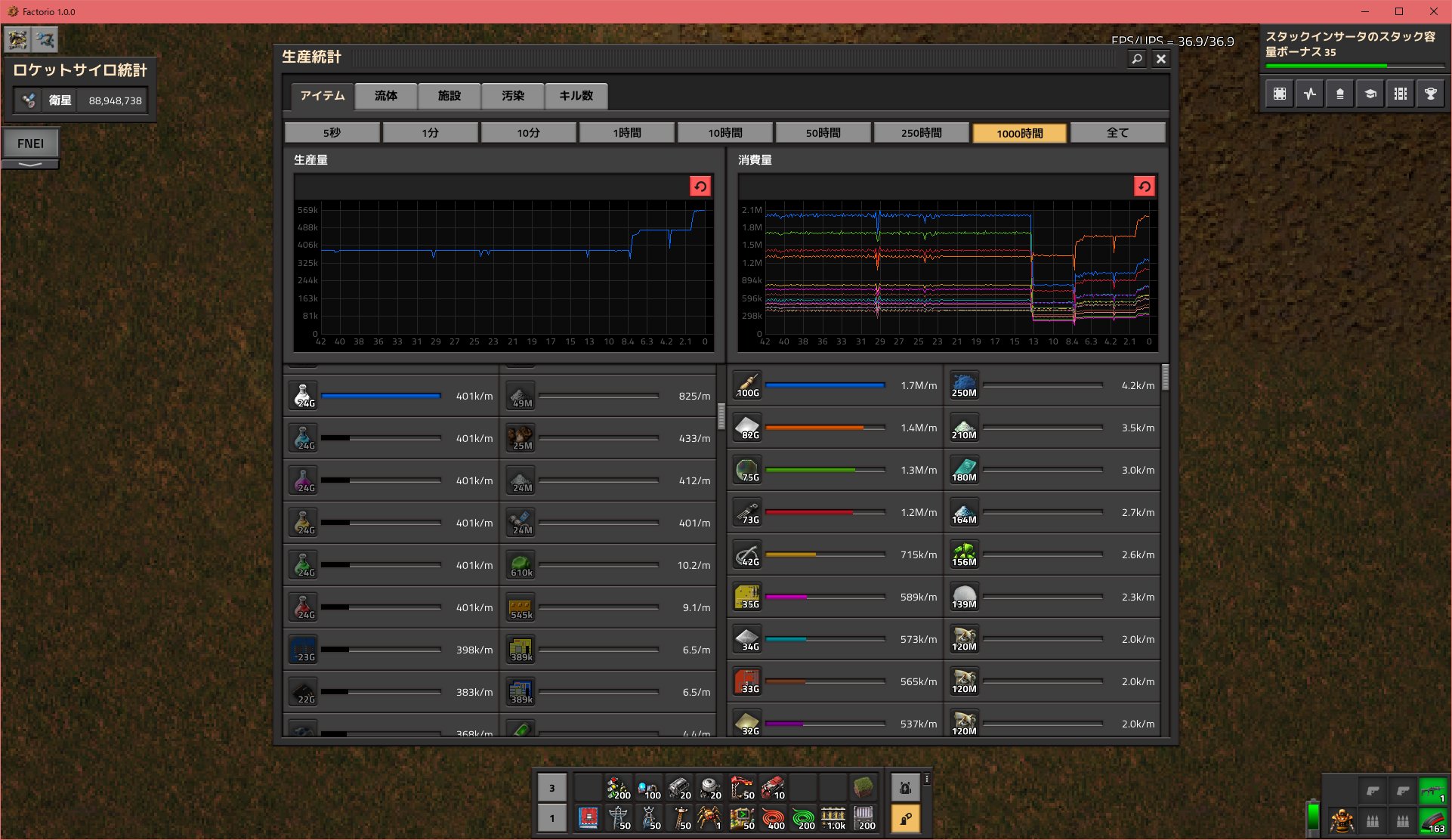Set time range to 1時間
The height and width of the screenshot is (840, 1452).
[x=627, y=133]
